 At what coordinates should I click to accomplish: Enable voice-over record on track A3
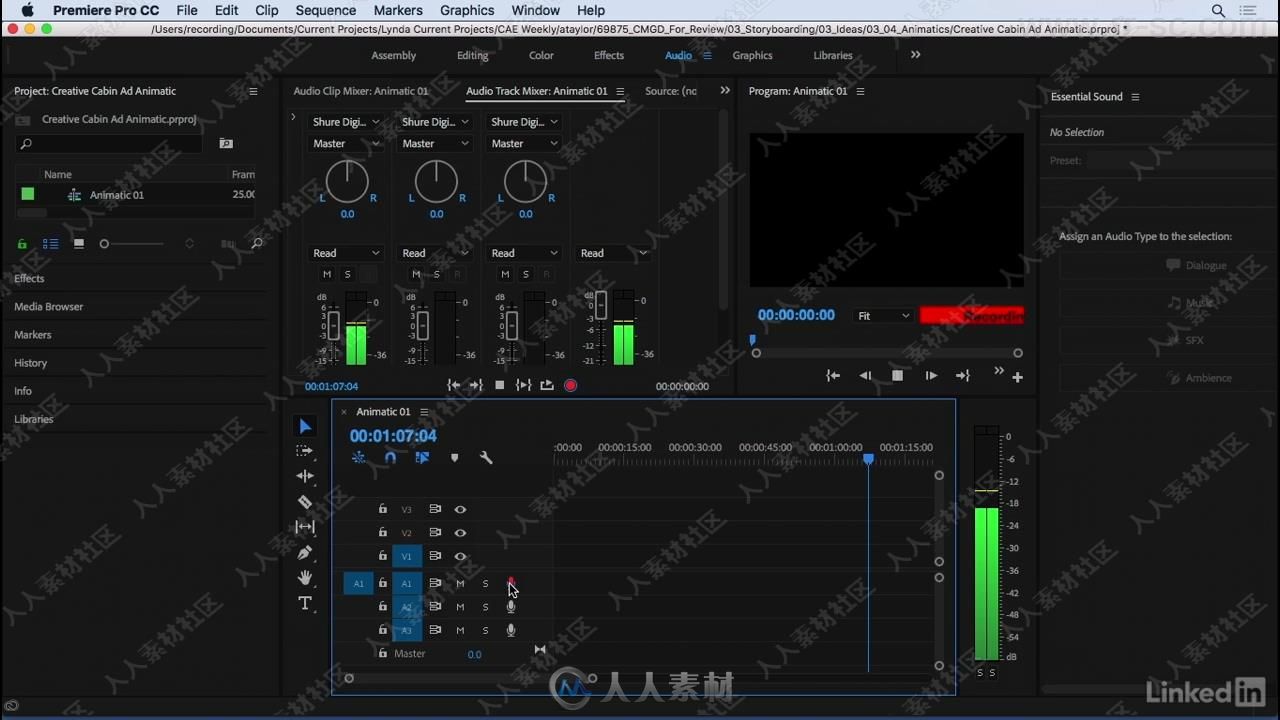pyautogui.click(x=511, y=630)
